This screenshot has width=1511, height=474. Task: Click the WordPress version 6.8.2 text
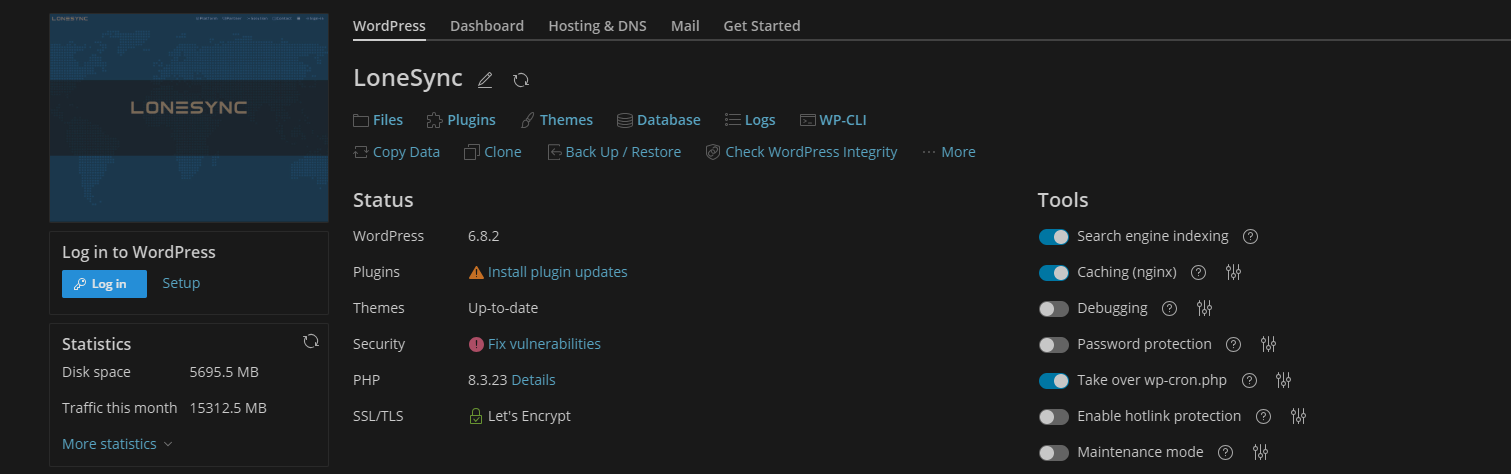[x=483, y=237]
